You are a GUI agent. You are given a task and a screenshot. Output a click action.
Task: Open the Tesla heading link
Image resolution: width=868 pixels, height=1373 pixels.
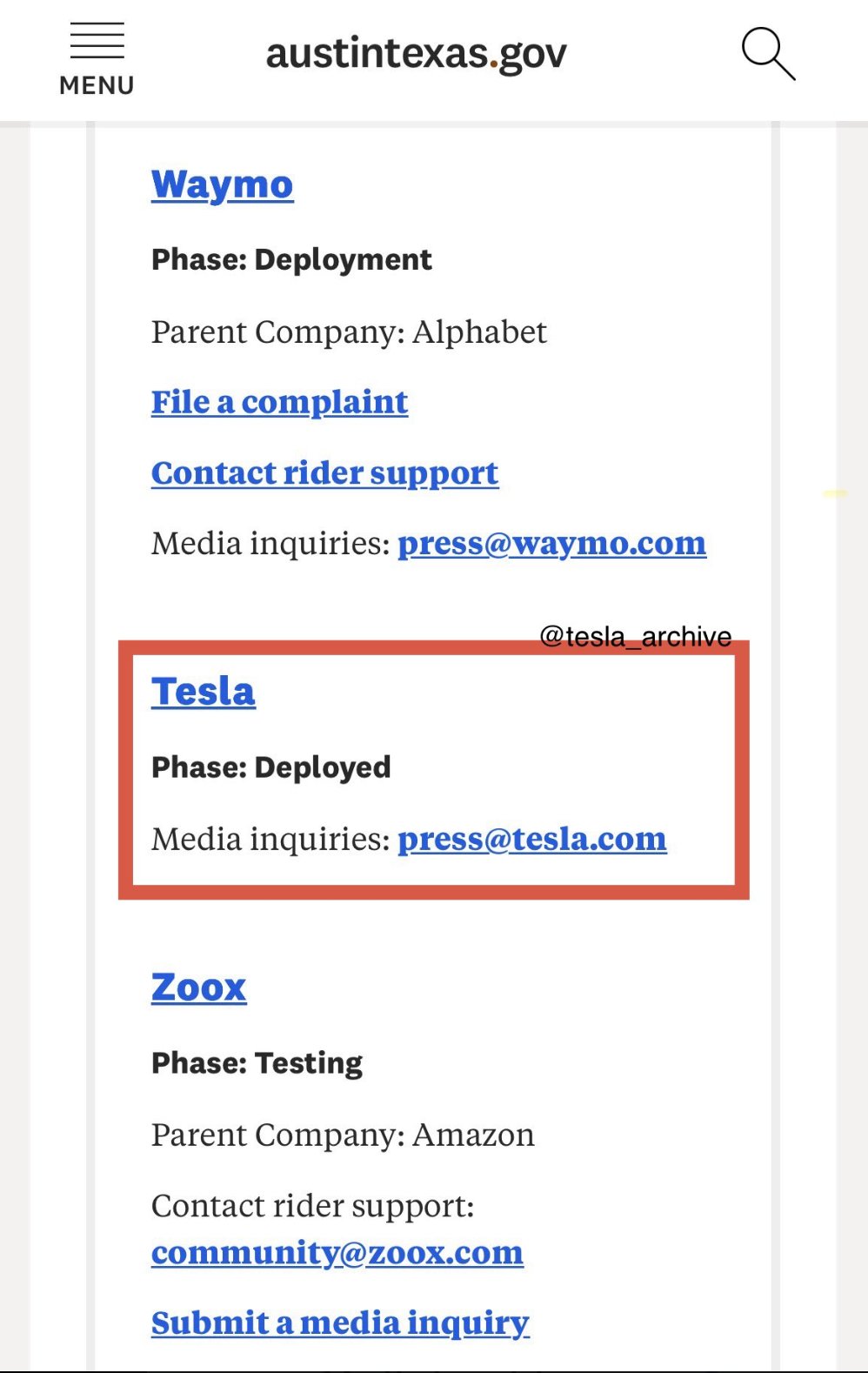point(204,692)
